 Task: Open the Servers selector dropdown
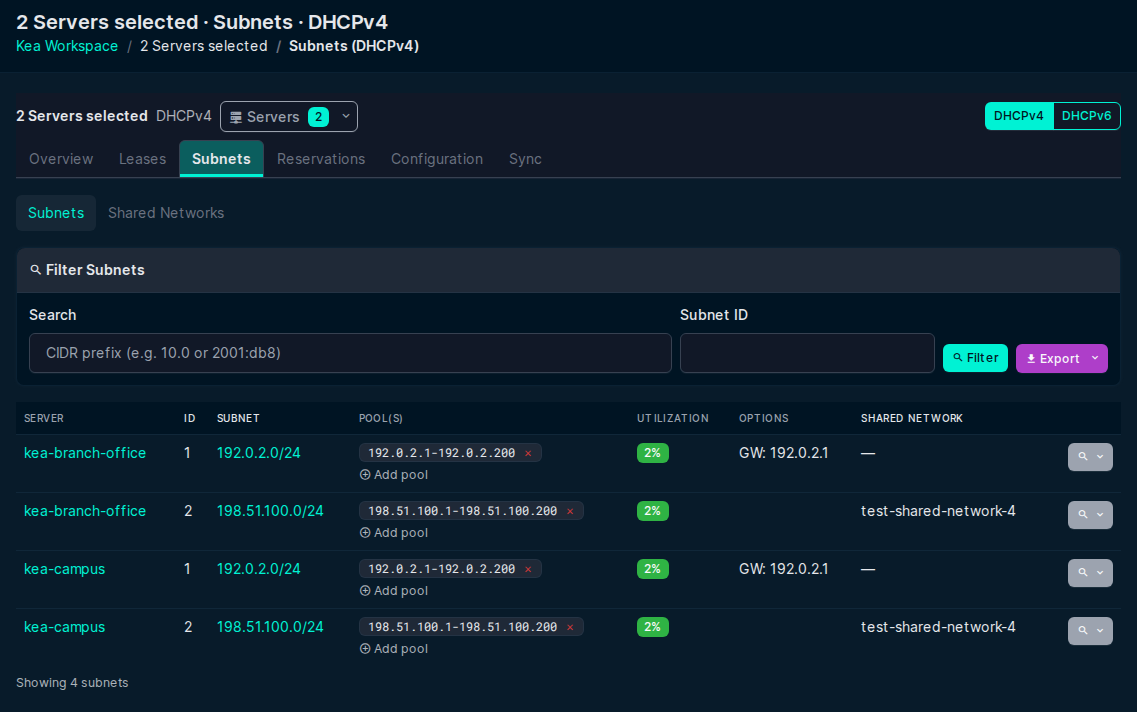click(x=289, y=117)
